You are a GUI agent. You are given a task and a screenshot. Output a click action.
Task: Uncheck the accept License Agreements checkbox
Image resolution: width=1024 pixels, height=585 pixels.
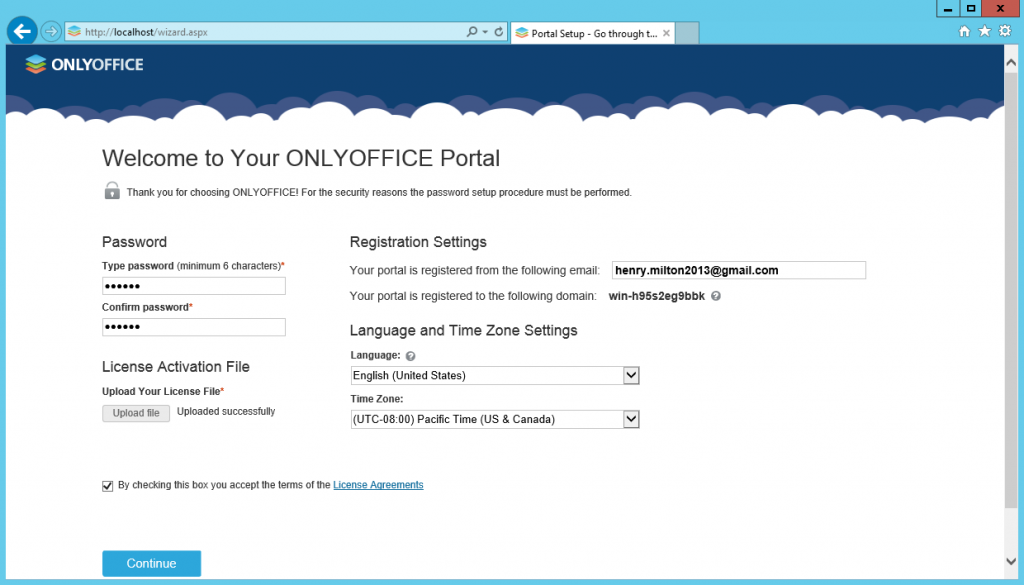pyautogui.click(x=108, y=486)
